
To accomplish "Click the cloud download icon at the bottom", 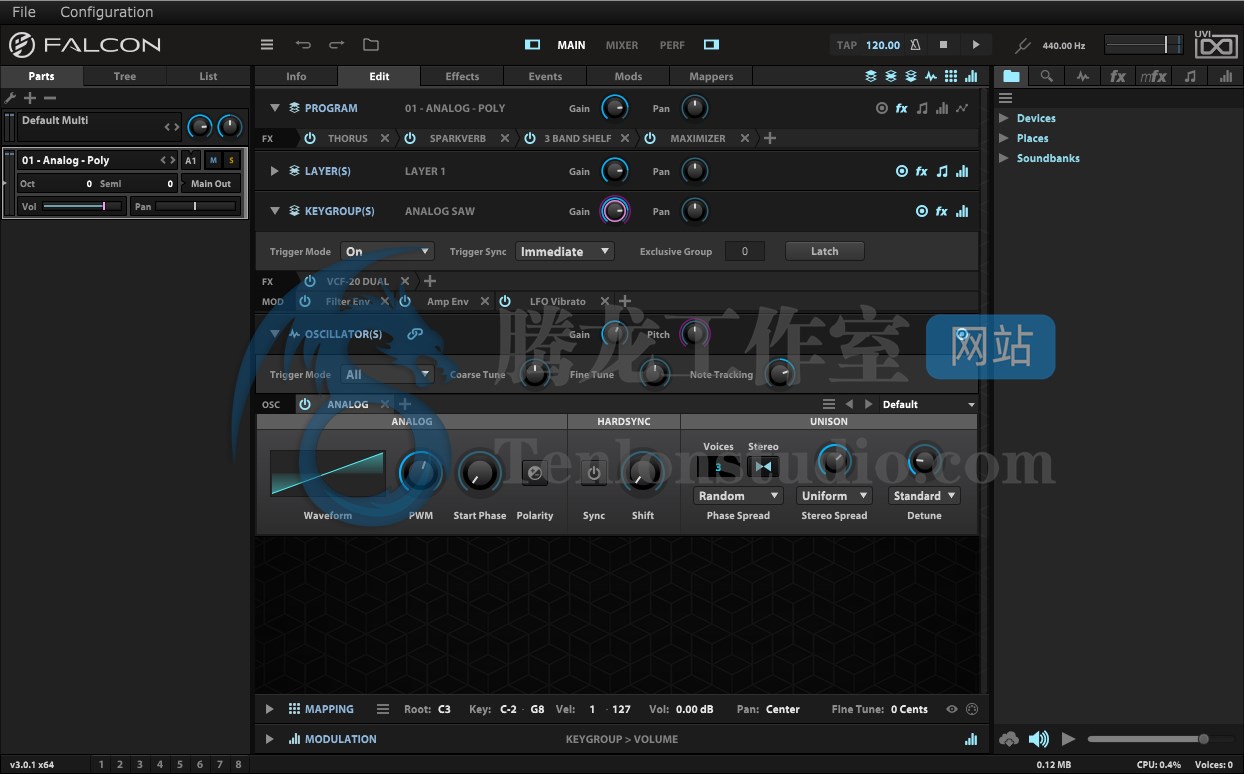I will coord(1009,739).
